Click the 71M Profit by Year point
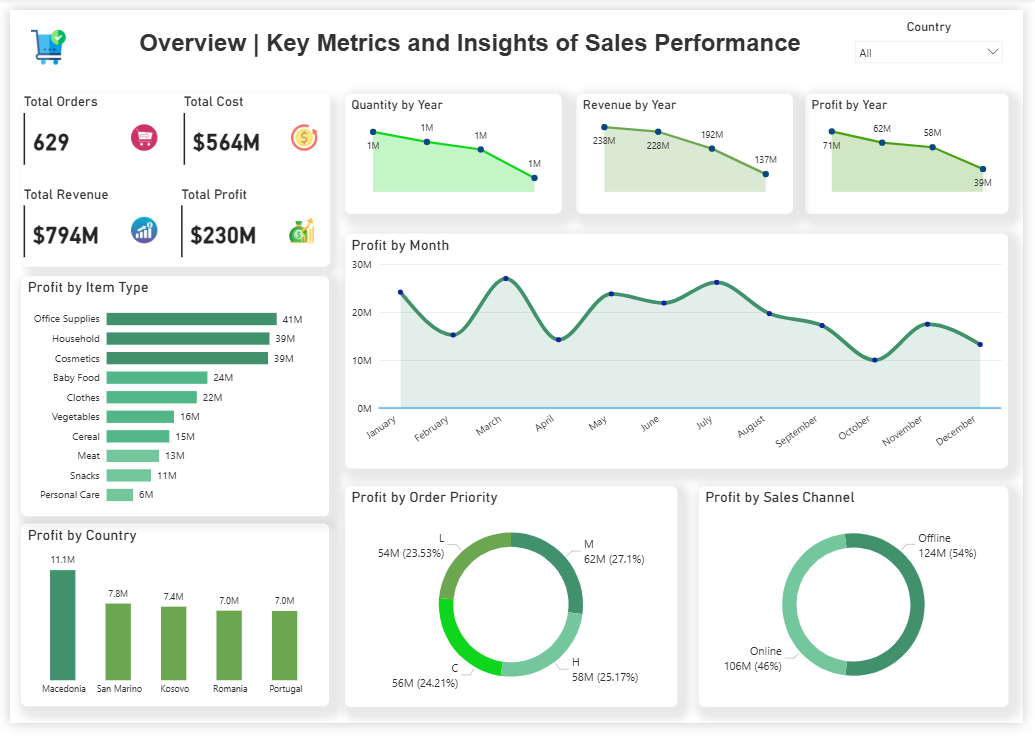The width and height of the screenshot is (1035, 737). coord(832,132)
